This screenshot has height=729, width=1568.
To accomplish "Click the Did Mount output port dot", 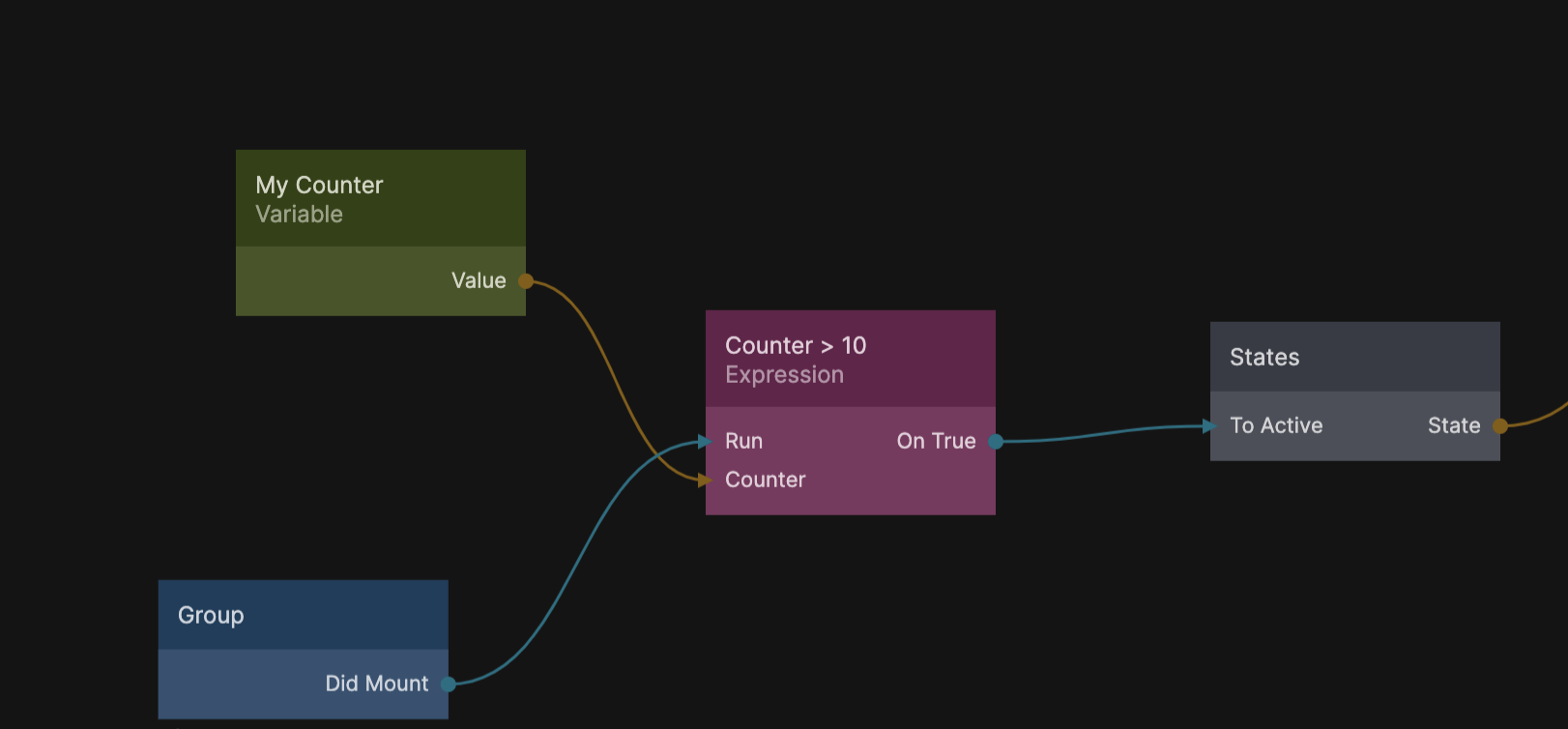I will point(449,685).
